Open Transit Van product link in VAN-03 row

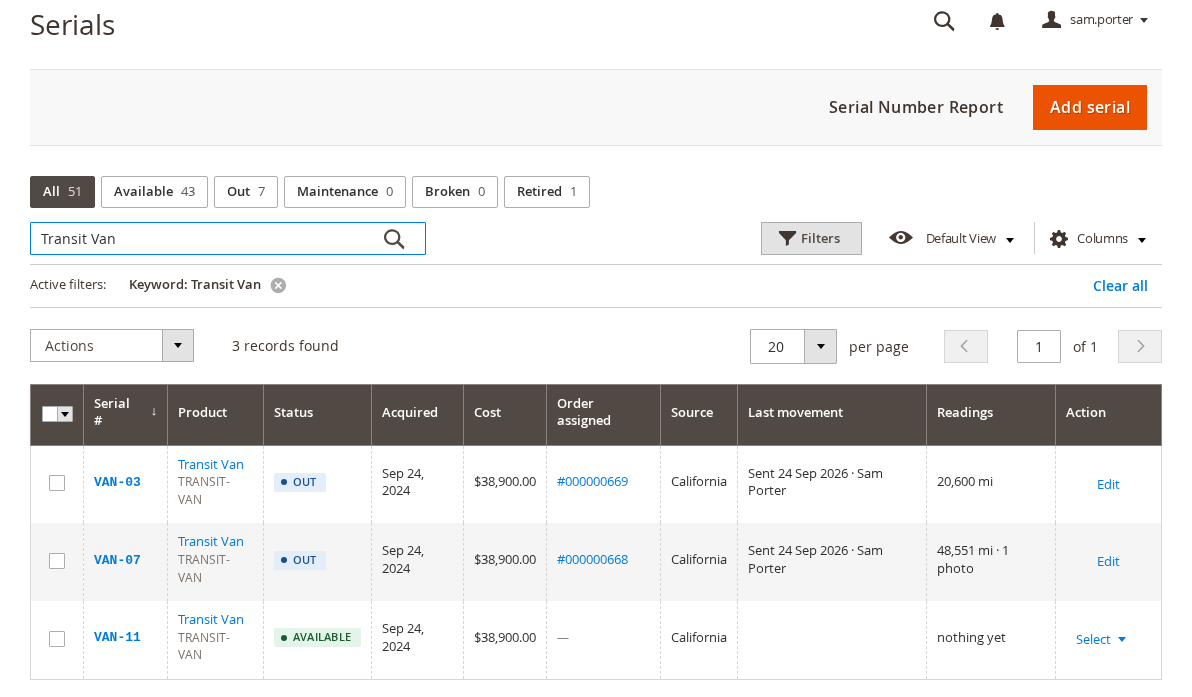click(211, 464)
